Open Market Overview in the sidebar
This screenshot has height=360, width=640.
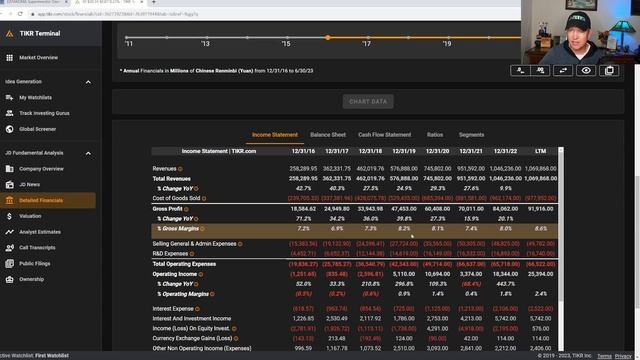[x=38, y=58]
